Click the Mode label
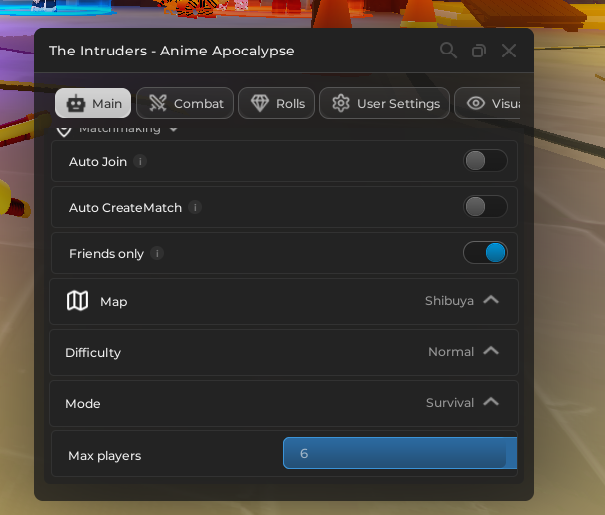This screenshot has width=605, height=515. (x=83, y=404)
